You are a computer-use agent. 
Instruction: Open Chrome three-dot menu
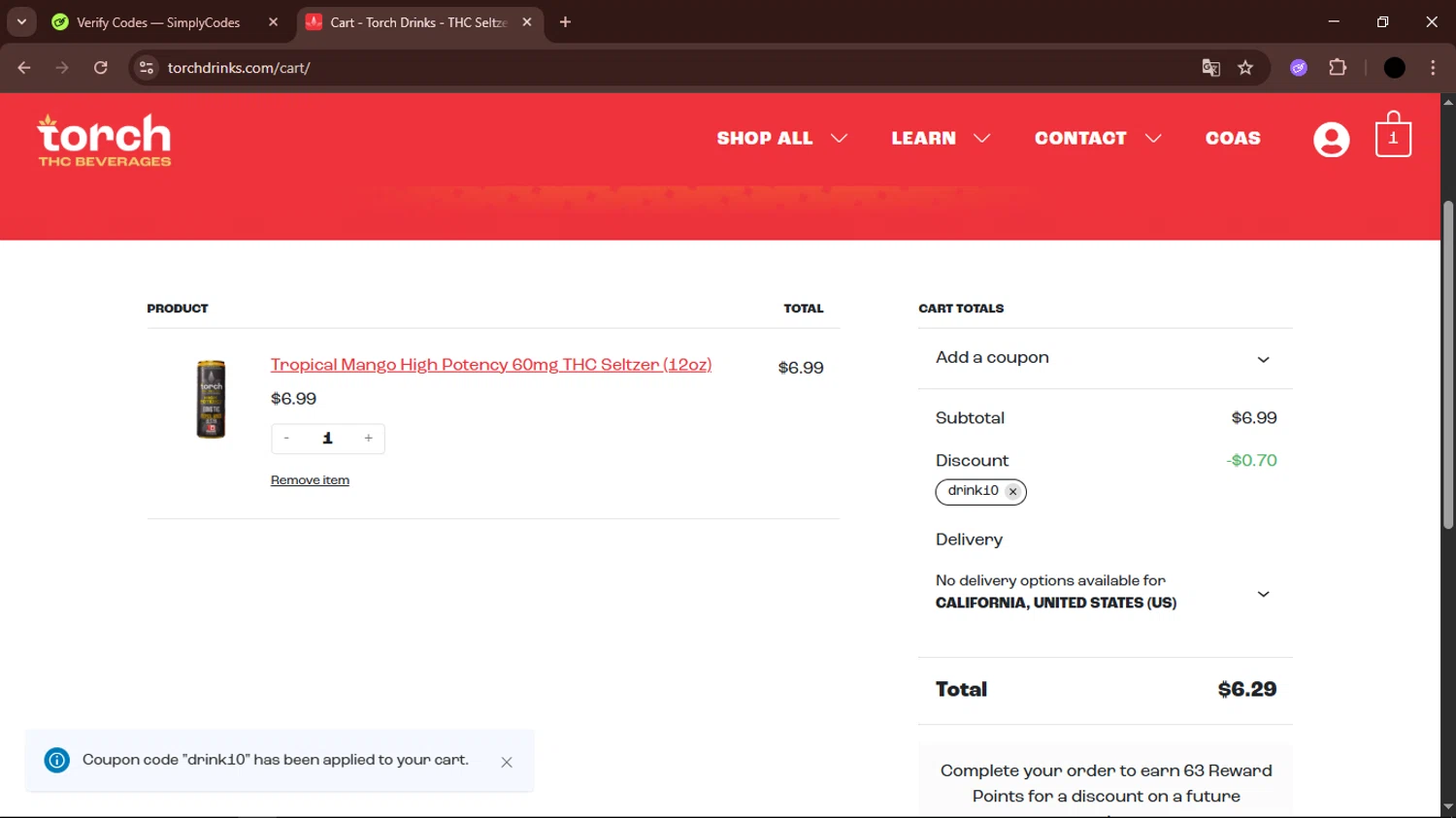point(1433,68)
